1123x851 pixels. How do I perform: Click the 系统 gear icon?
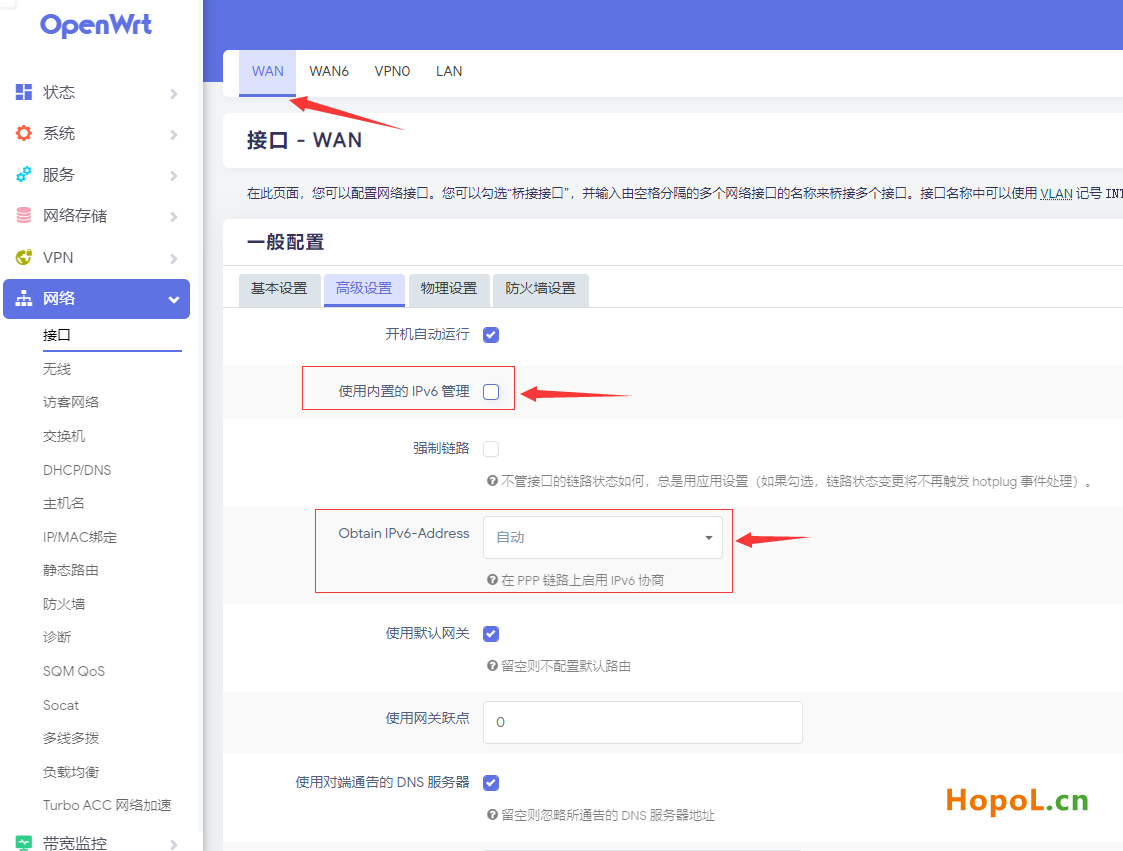pyautogui.click(x=24, y=133)
